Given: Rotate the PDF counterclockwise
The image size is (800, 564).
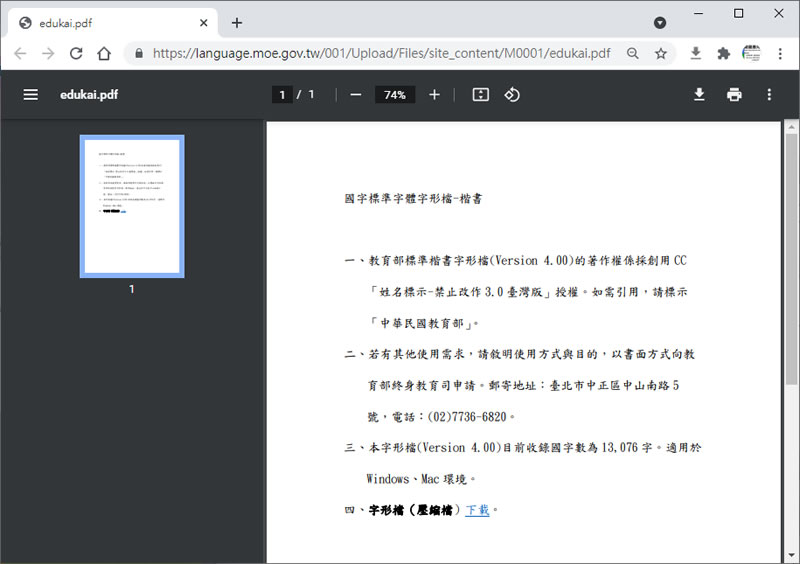Looking at the screenshot, I should coord(512,95).
